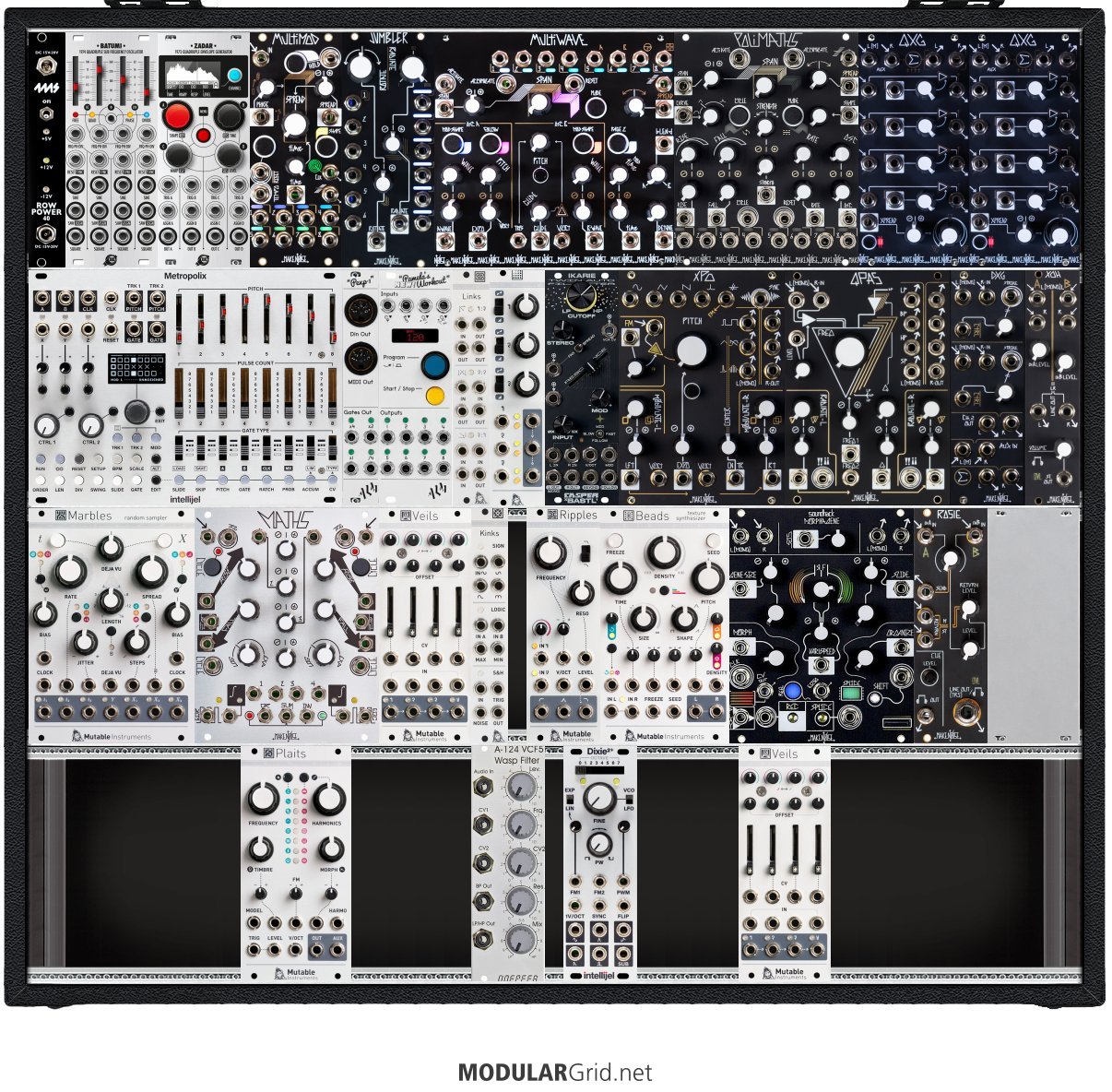Click the Wasp Filter Audio In jack

tap(484, 786)
